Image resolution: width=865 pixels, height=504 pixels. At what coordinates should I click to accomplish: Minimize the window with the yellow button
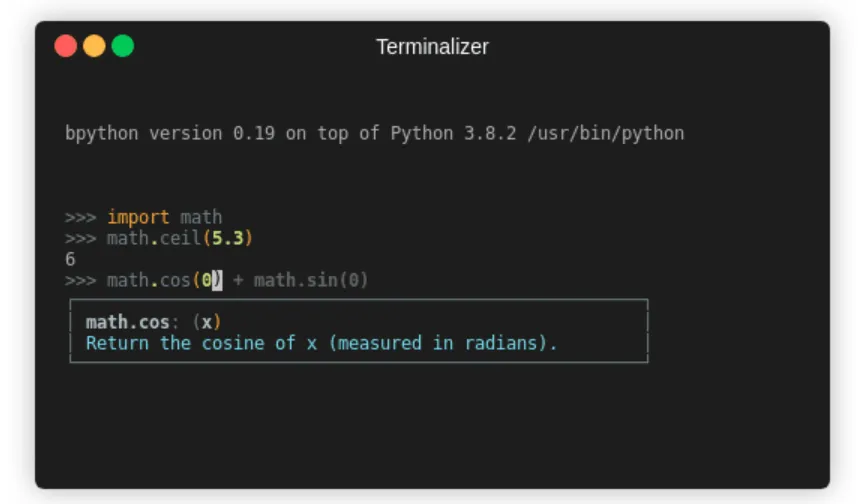(94, 46)
